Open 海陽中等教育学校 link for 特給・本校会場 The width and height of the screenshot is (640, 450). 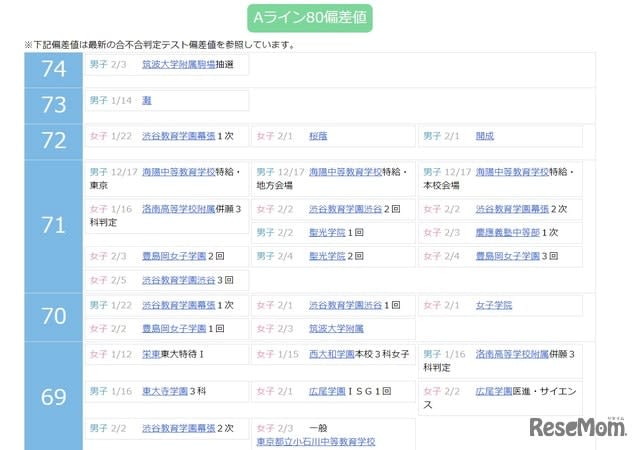coord(512,172)
